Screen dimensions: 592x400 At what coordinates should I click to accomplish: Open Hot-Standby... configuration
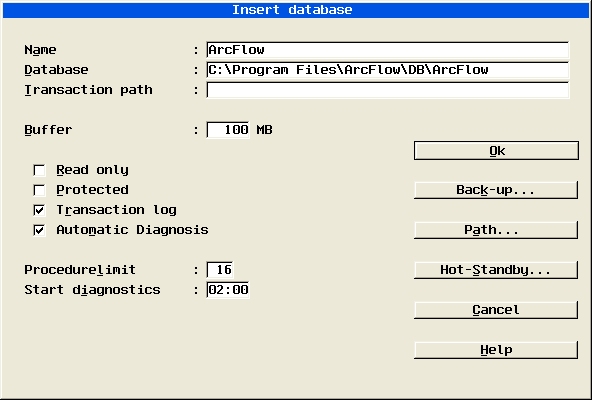tap(496, 270)
